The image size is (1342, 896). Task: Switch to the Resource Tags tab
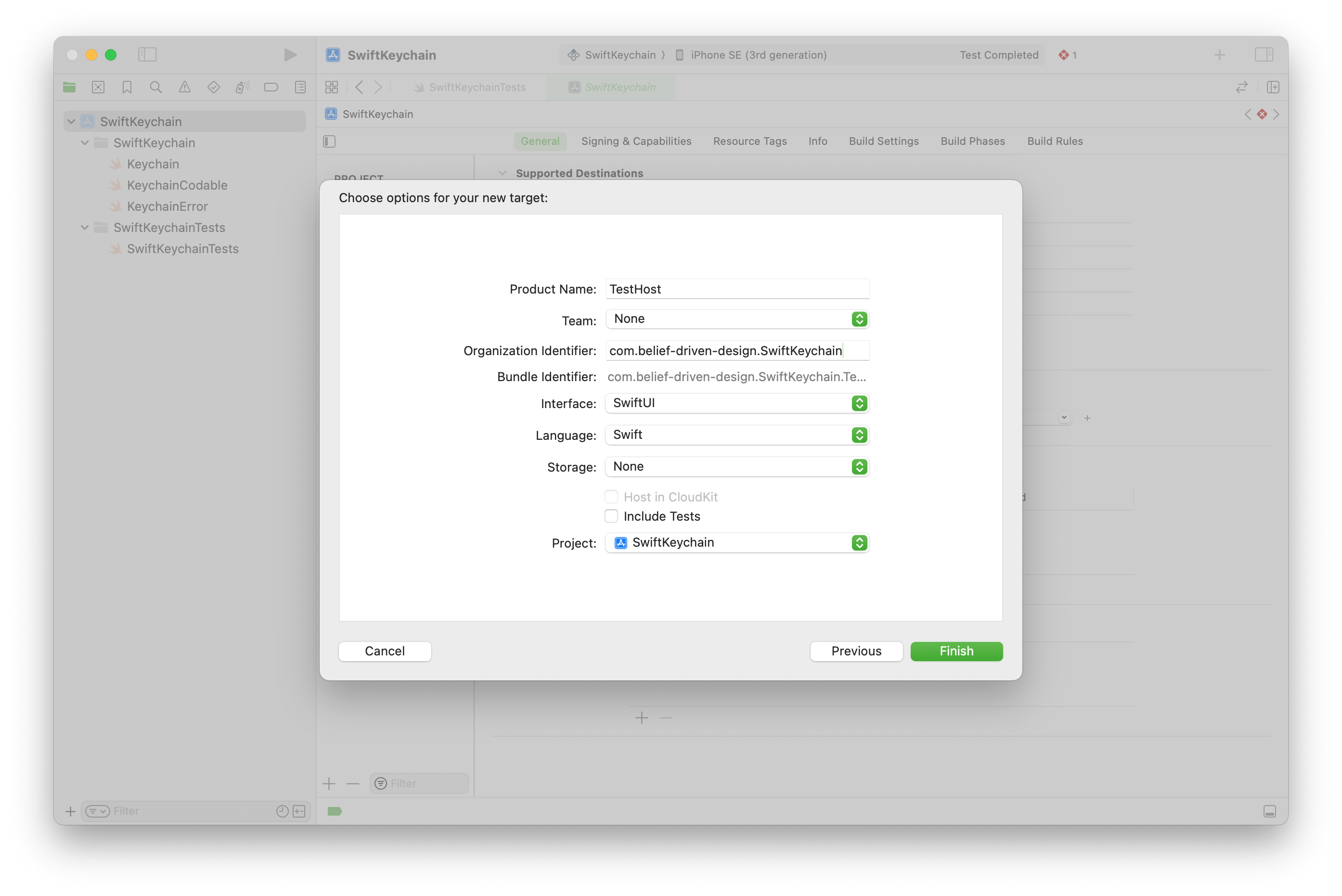pyautogui.click(x=750, y=141)
